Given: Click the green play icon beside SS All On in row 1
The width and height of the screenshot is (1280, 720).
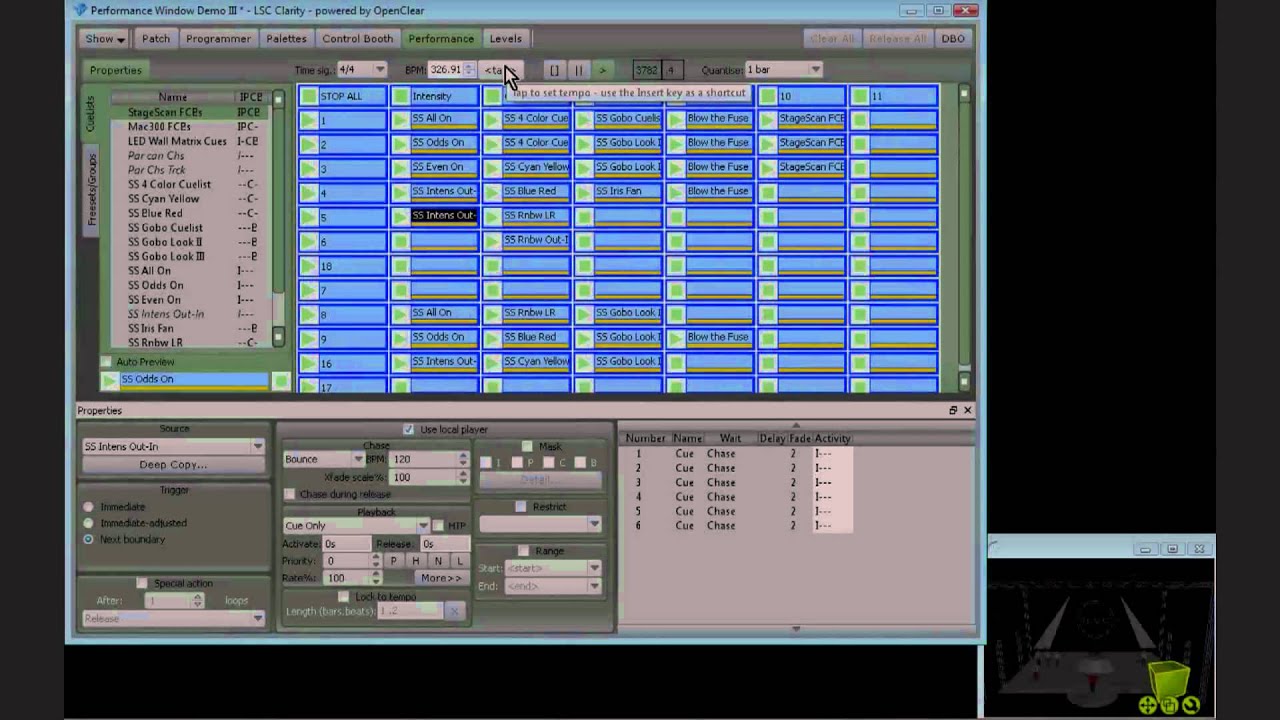Looking at the screenshot, I should [401, 120].
